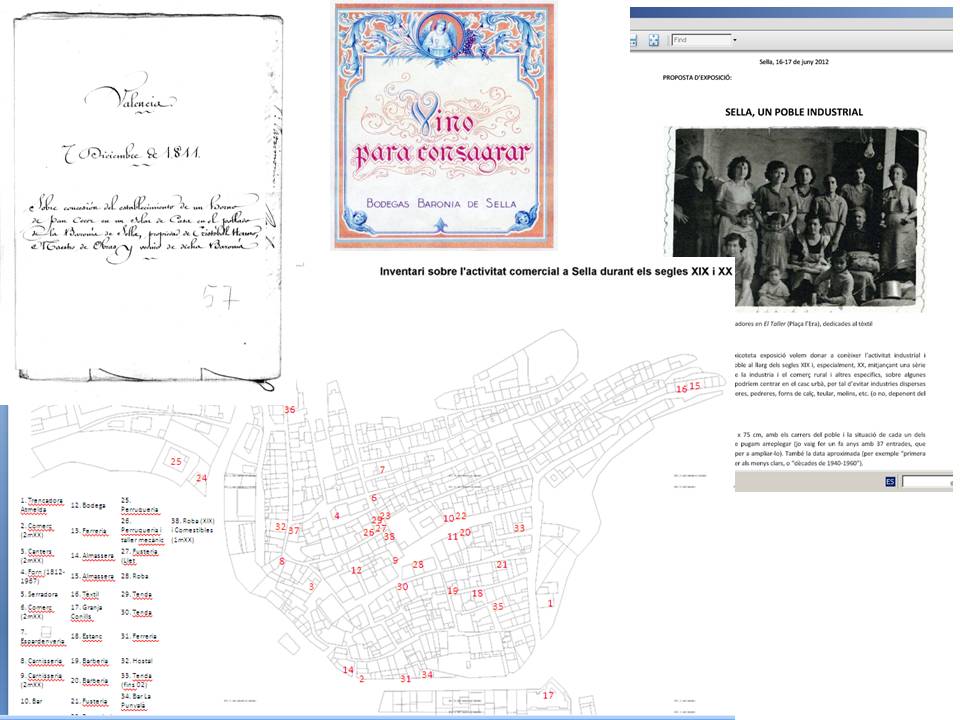The height and width of the screenshot is (720, 960).
Task: Click map marker number 1 on map
Action: pos(550,603)
